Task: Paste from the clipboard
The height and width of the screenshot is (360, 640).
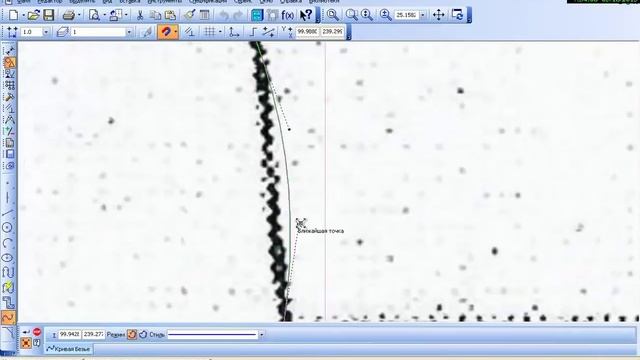Action: (x=170, y=16)
